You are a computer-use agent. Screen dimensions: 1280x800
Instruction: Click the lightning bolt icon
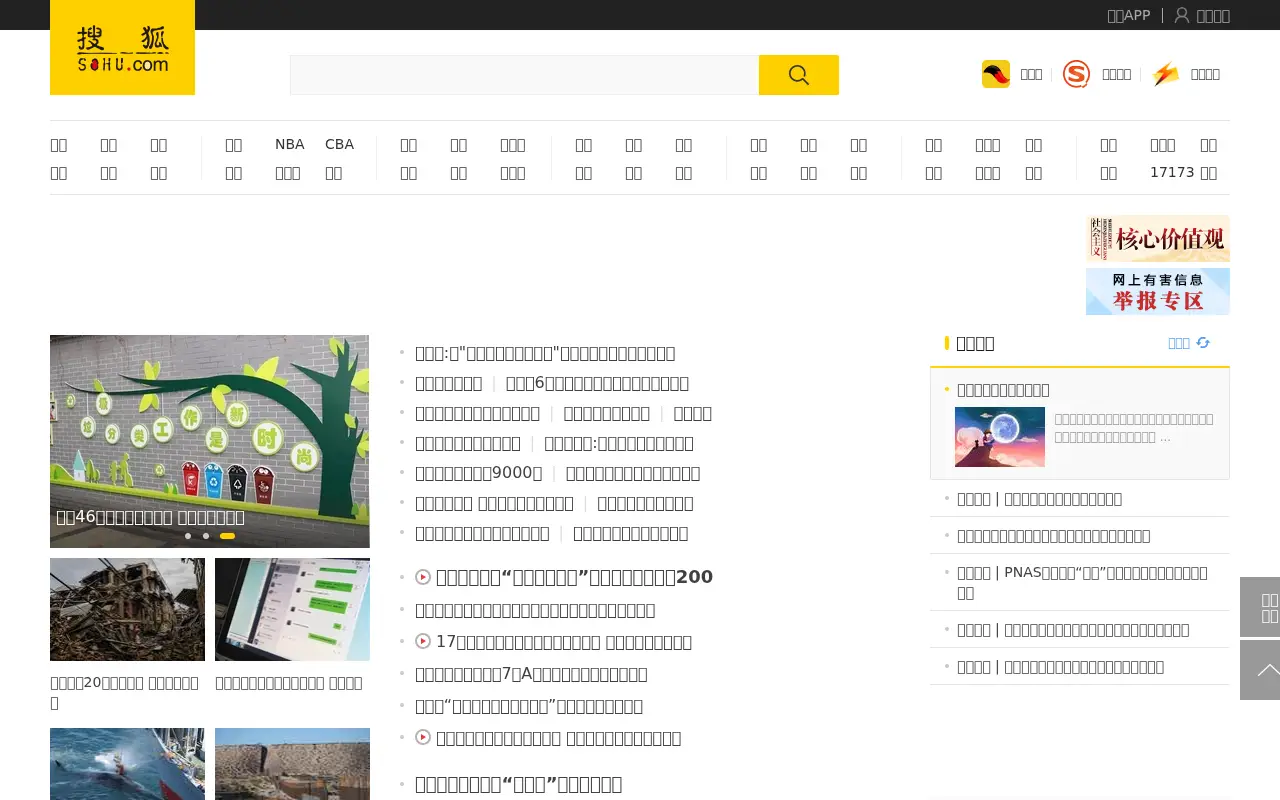pos(1165,74)
